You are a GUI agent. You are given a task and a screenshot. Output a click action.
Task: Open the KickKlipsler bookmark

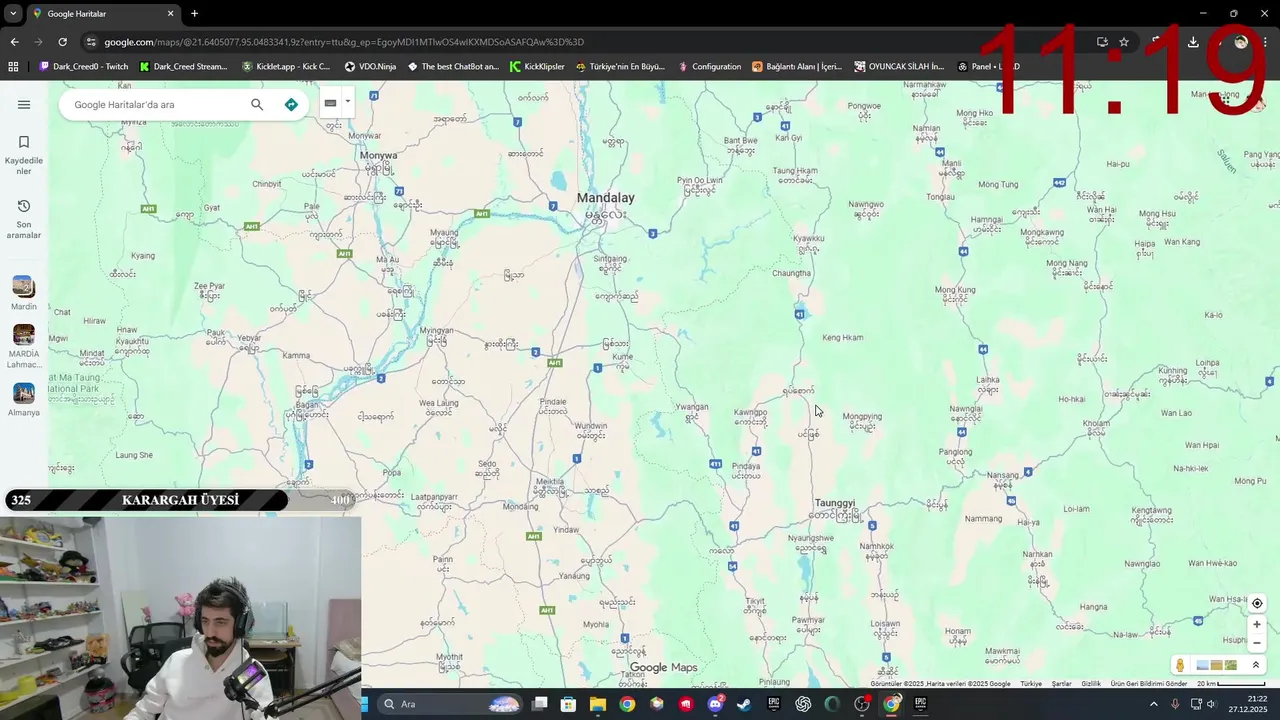[537, 67]
